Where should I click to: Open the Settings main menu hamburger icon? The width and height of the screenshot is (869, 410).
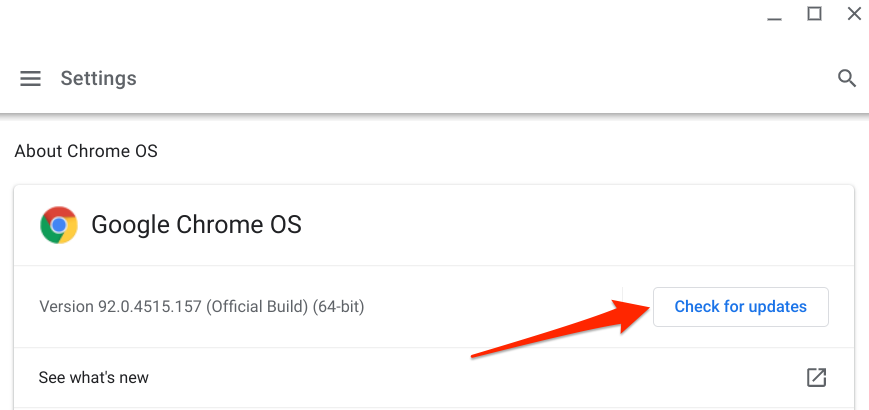(31, 78)
